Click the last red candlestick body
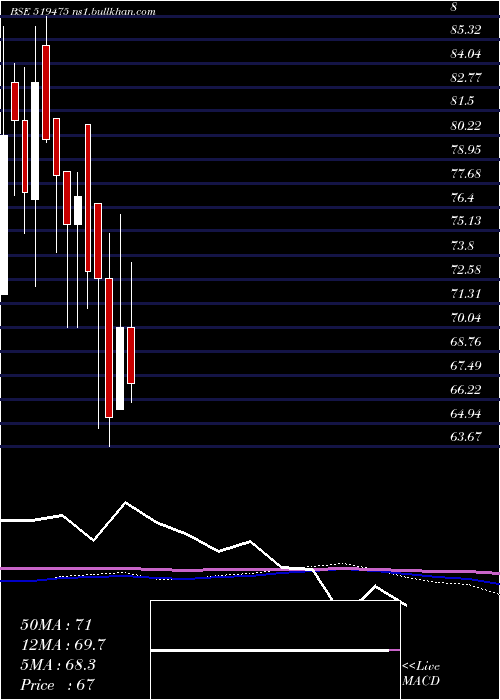 click(x=131, y=355)
